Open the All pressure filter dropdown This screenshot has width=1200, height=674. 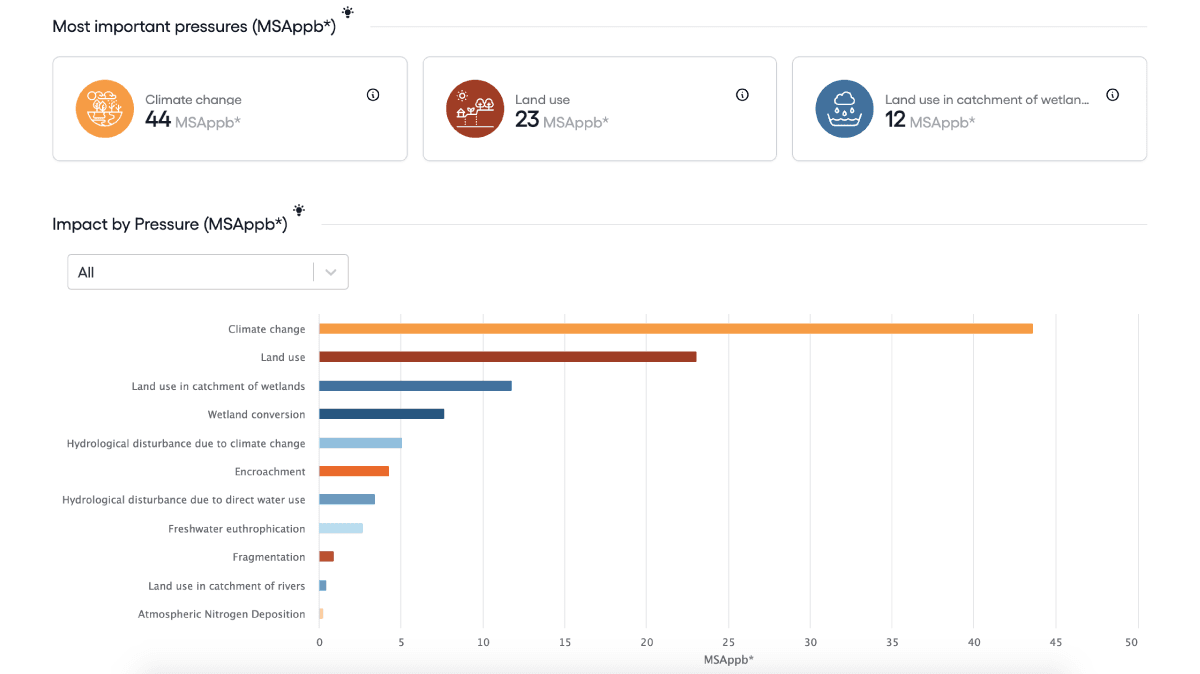point(190,272)
